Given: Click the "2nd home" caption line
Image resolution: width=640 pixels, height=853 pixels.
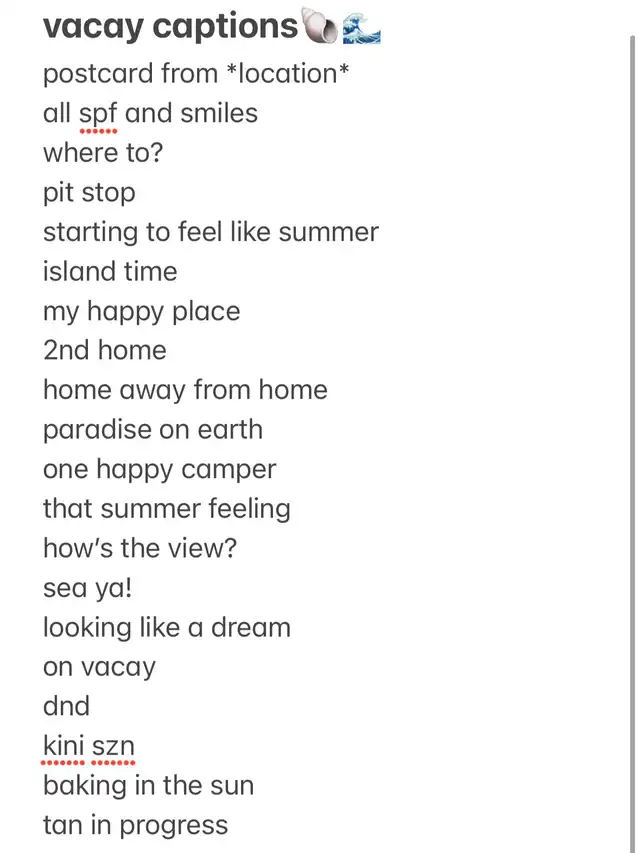Looking at the screenshot, I should 104,351.
